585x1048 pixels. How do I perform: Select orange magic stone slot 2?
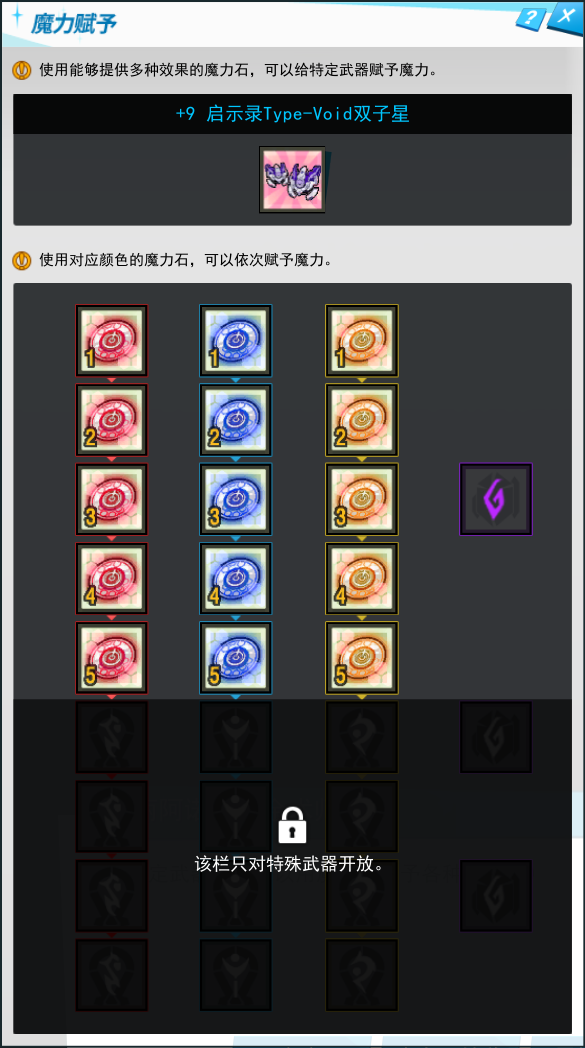[x=362, y=420]
